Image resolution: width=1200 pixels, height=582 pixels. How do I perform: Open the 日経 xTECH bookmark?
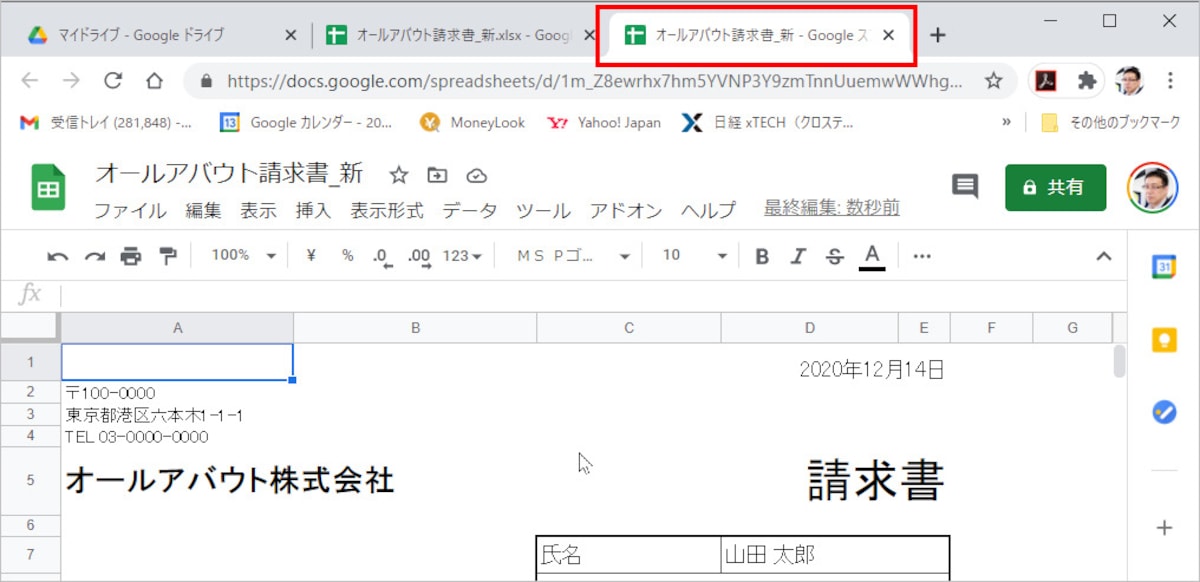(768, 122)
